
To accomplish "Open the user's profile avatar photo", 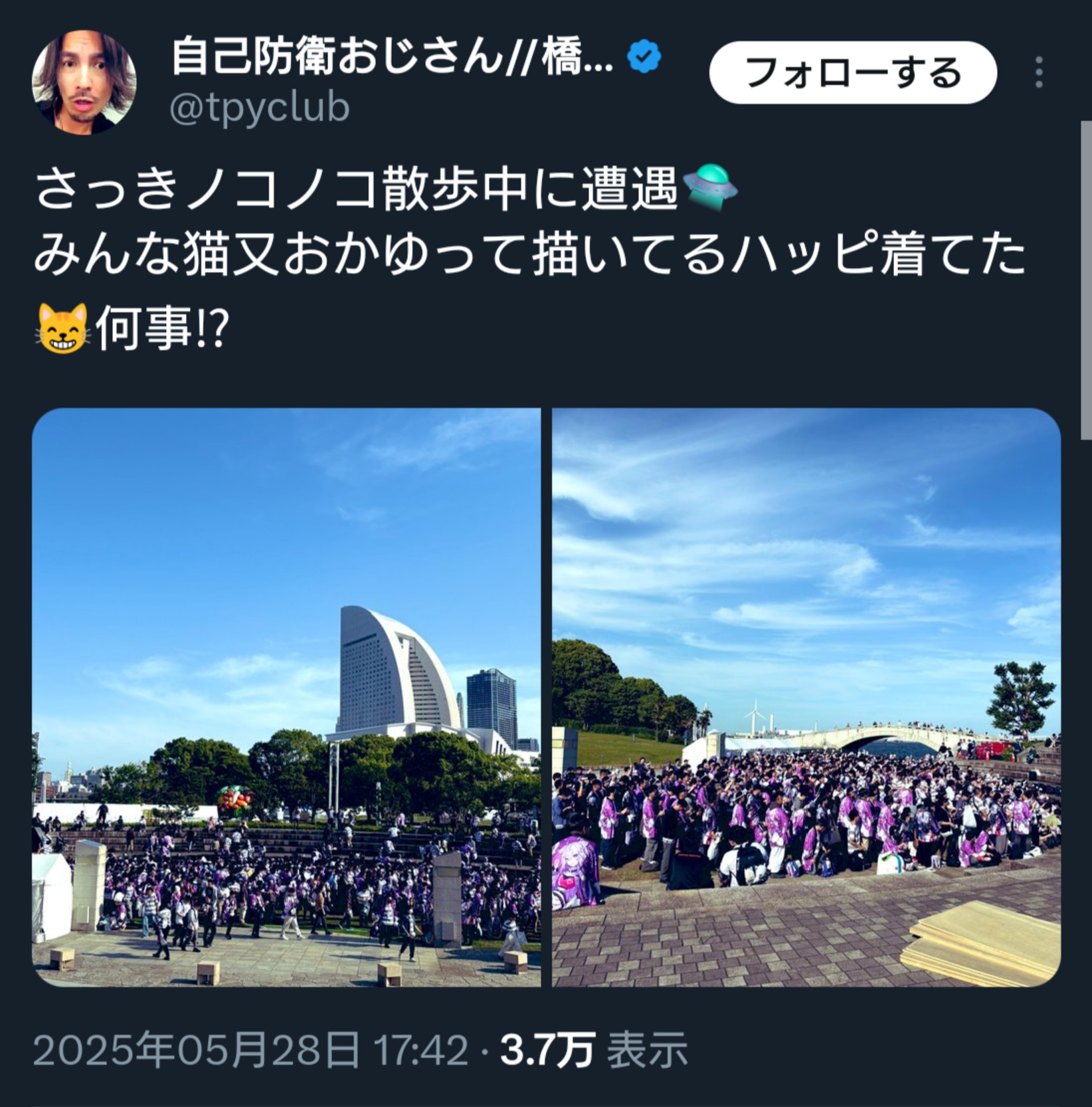I will [x=84, y=82].
